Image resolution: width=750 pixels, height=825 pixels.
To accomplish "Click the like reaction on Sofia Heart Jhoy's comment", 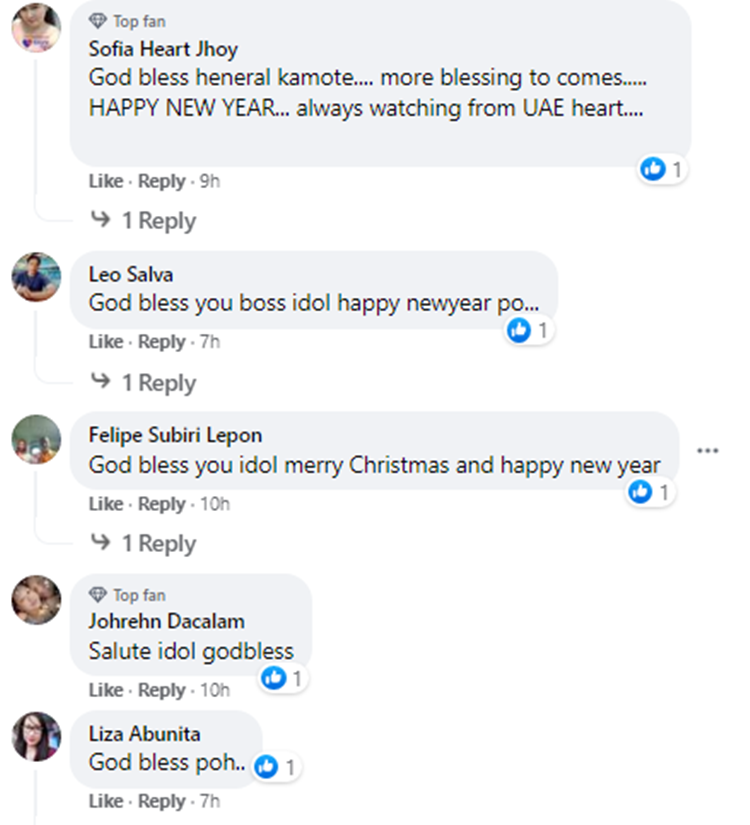I will [x=654, y=169].
